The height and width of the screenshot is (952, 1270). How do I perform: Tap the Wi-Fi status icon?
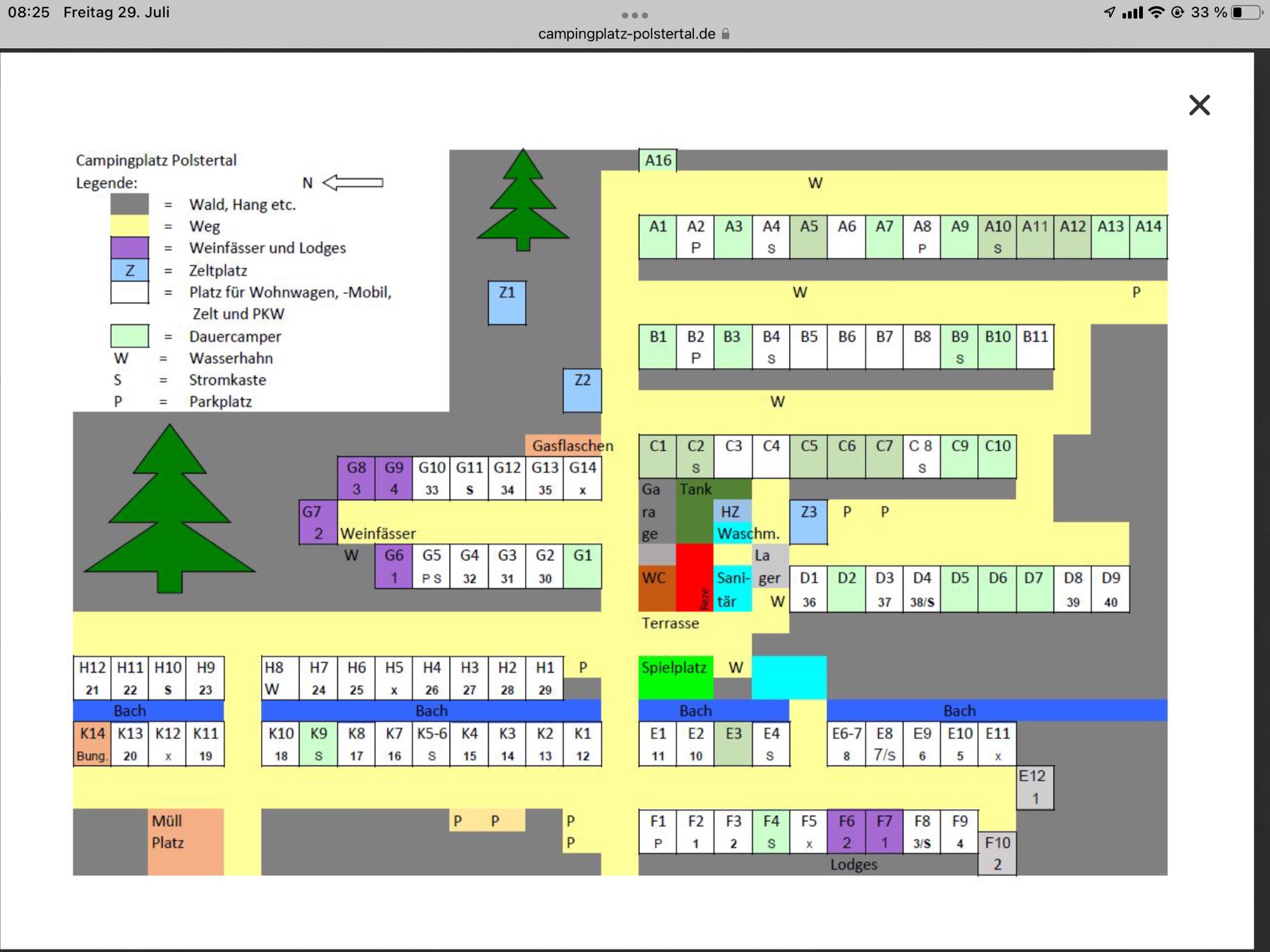[1156, 13]
